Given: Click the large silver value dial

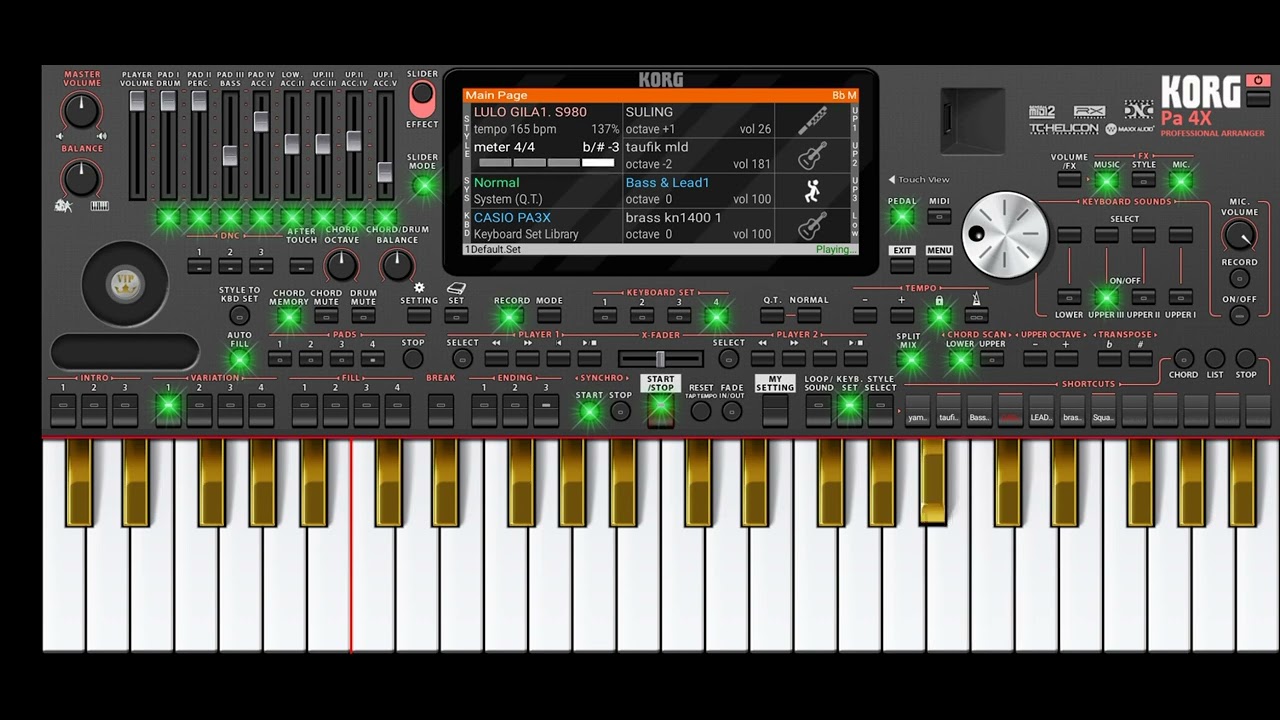Looking at the screenshot, I should pyautogui.click(x=1005, y=235).
